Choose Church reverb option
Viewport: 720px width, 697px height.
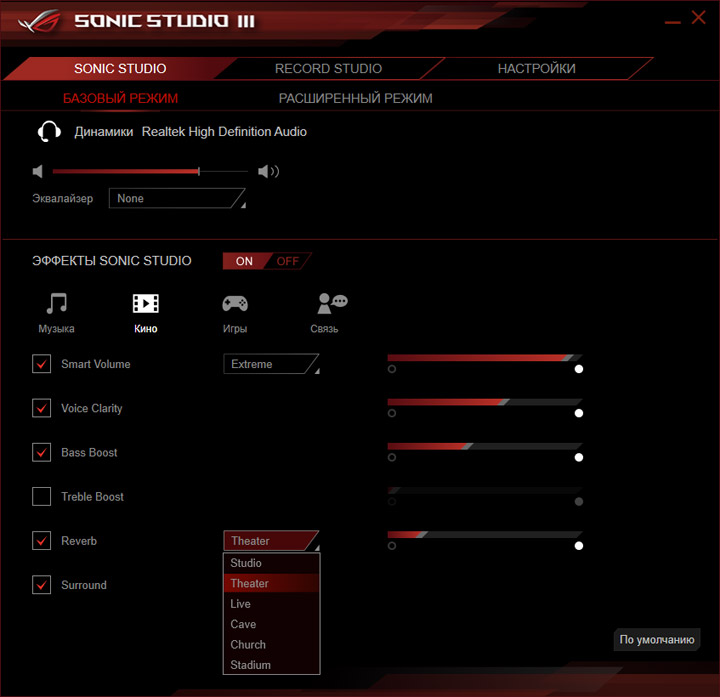[x=271, y=645]
